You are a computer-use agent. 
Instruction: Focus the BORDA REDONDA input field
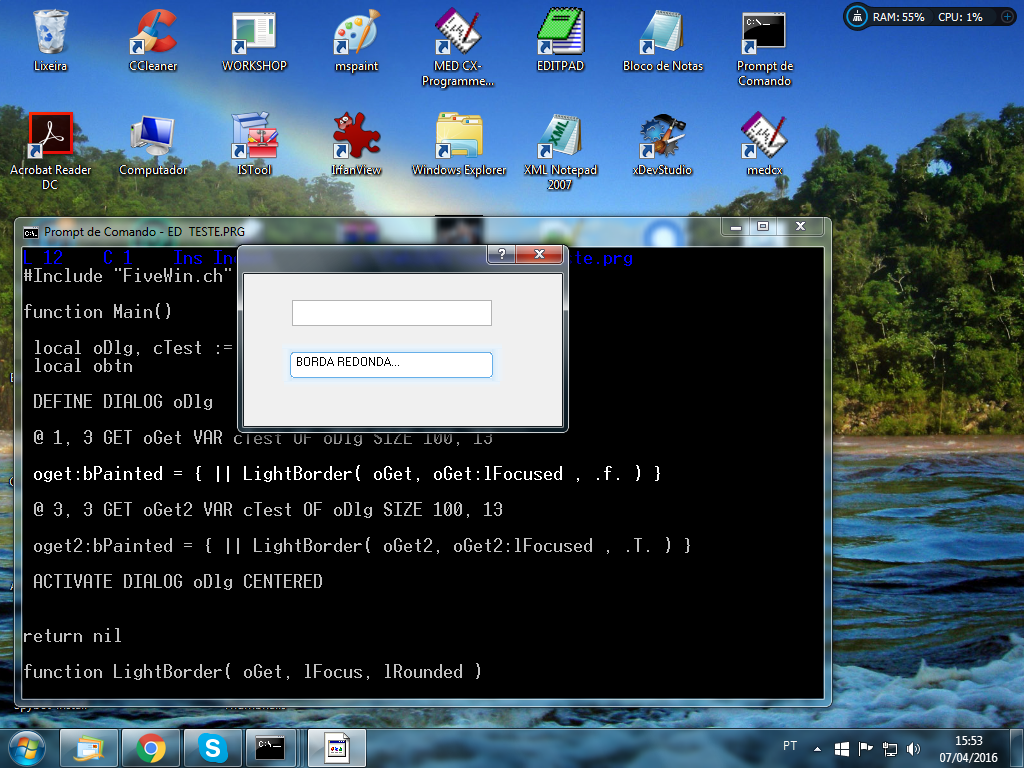click(x=391, y=365)
